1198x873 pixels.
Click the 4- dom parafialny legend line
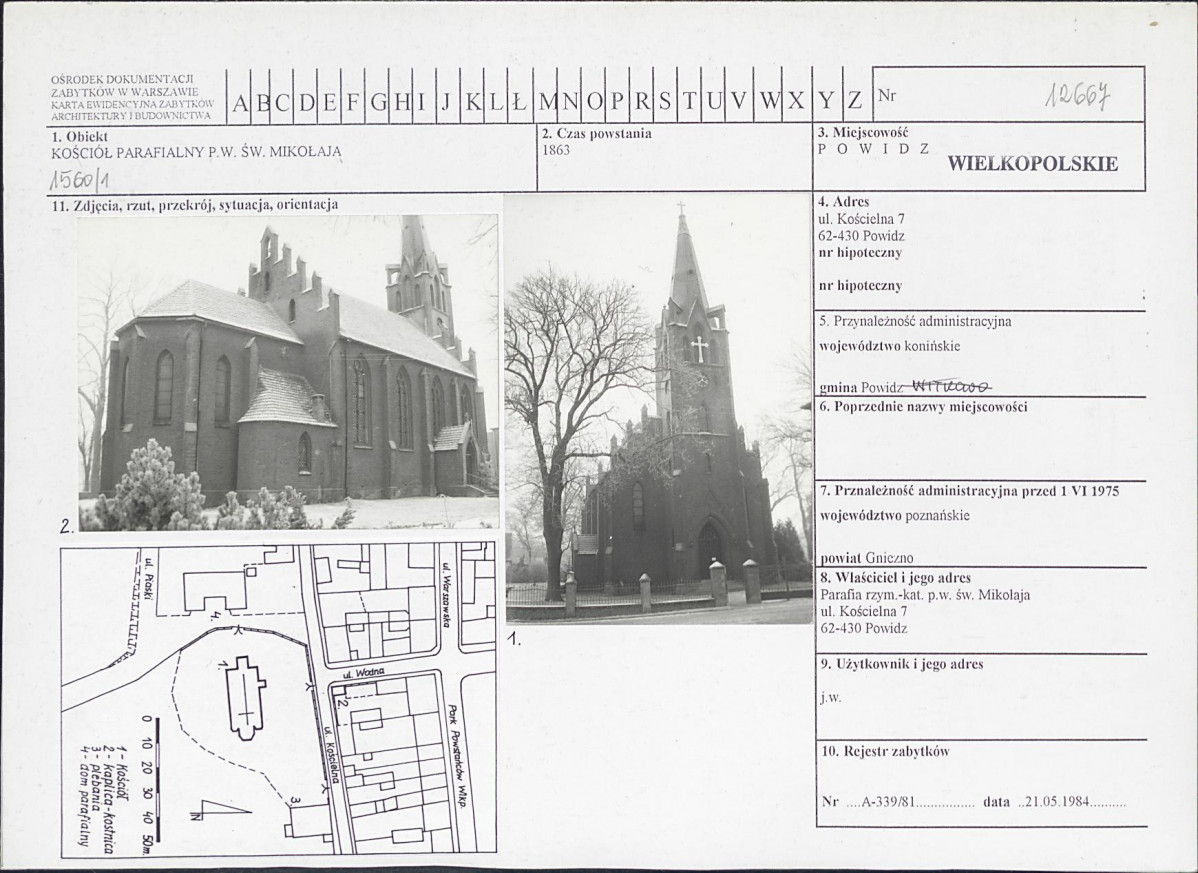click(x=85, y=797)
